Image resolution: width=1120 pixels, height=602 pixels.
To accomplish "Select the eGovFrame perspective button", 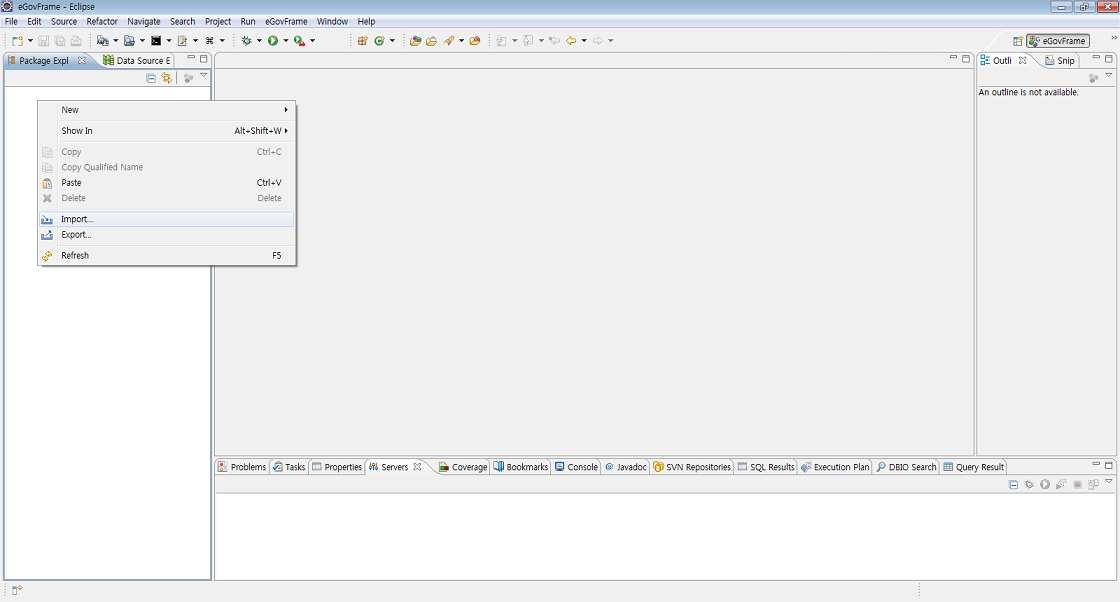I will pyautogui.click(x=1058, y=41).
